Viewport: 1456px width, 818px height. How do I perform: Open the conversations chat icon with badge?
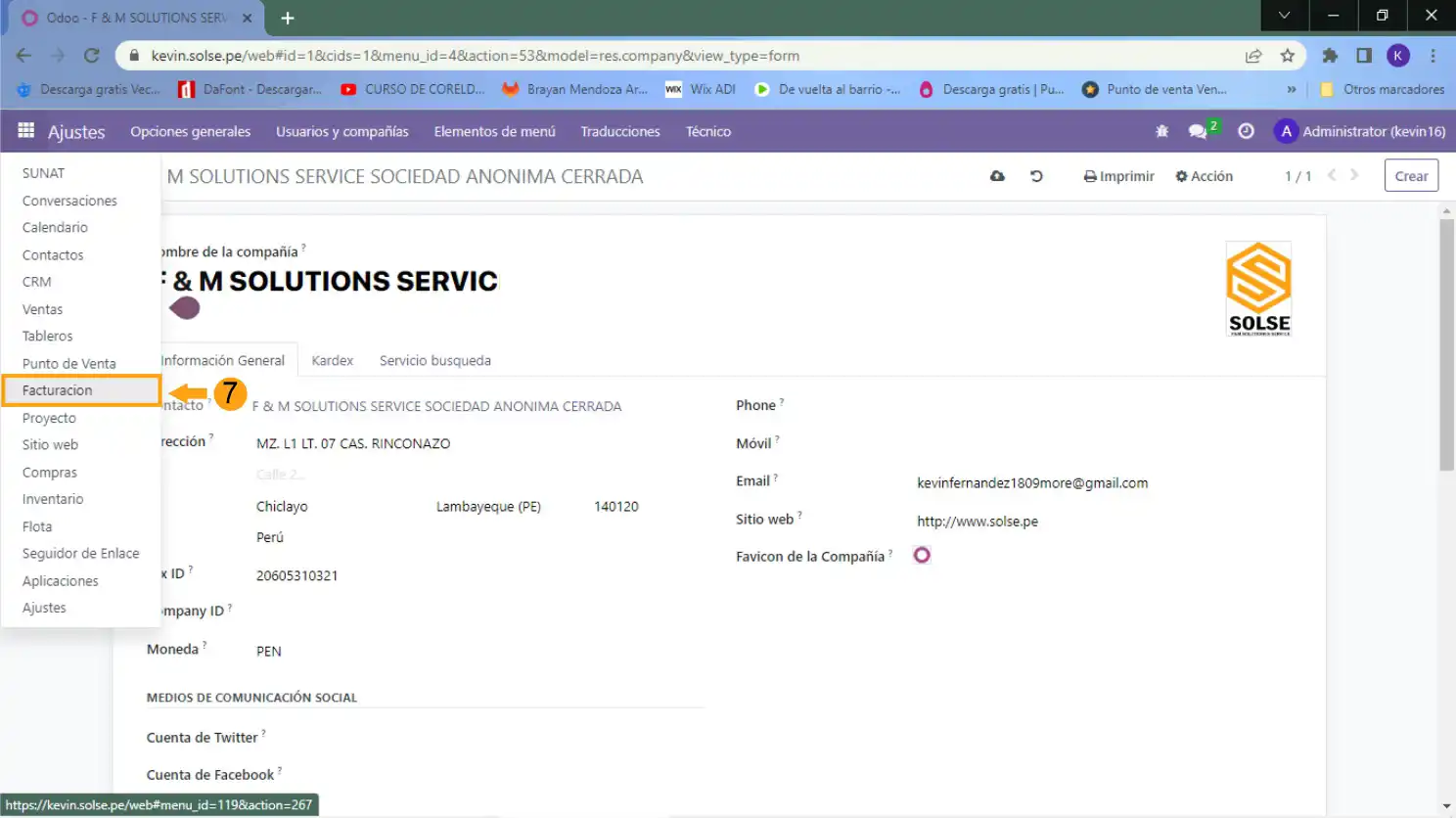coord(1199,131)
